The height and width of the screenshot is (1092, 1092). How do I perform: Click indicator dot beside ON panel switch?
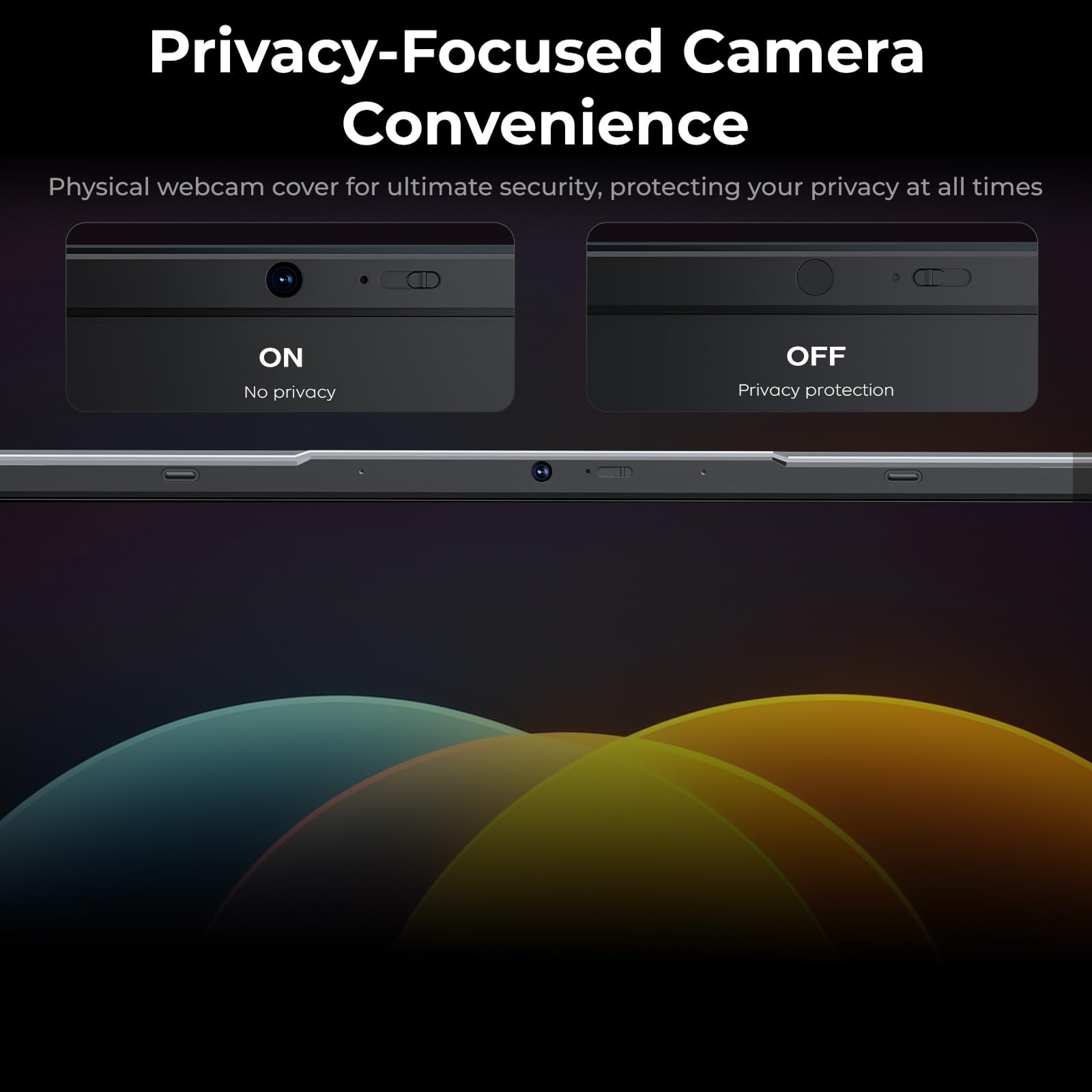[364, 280]
